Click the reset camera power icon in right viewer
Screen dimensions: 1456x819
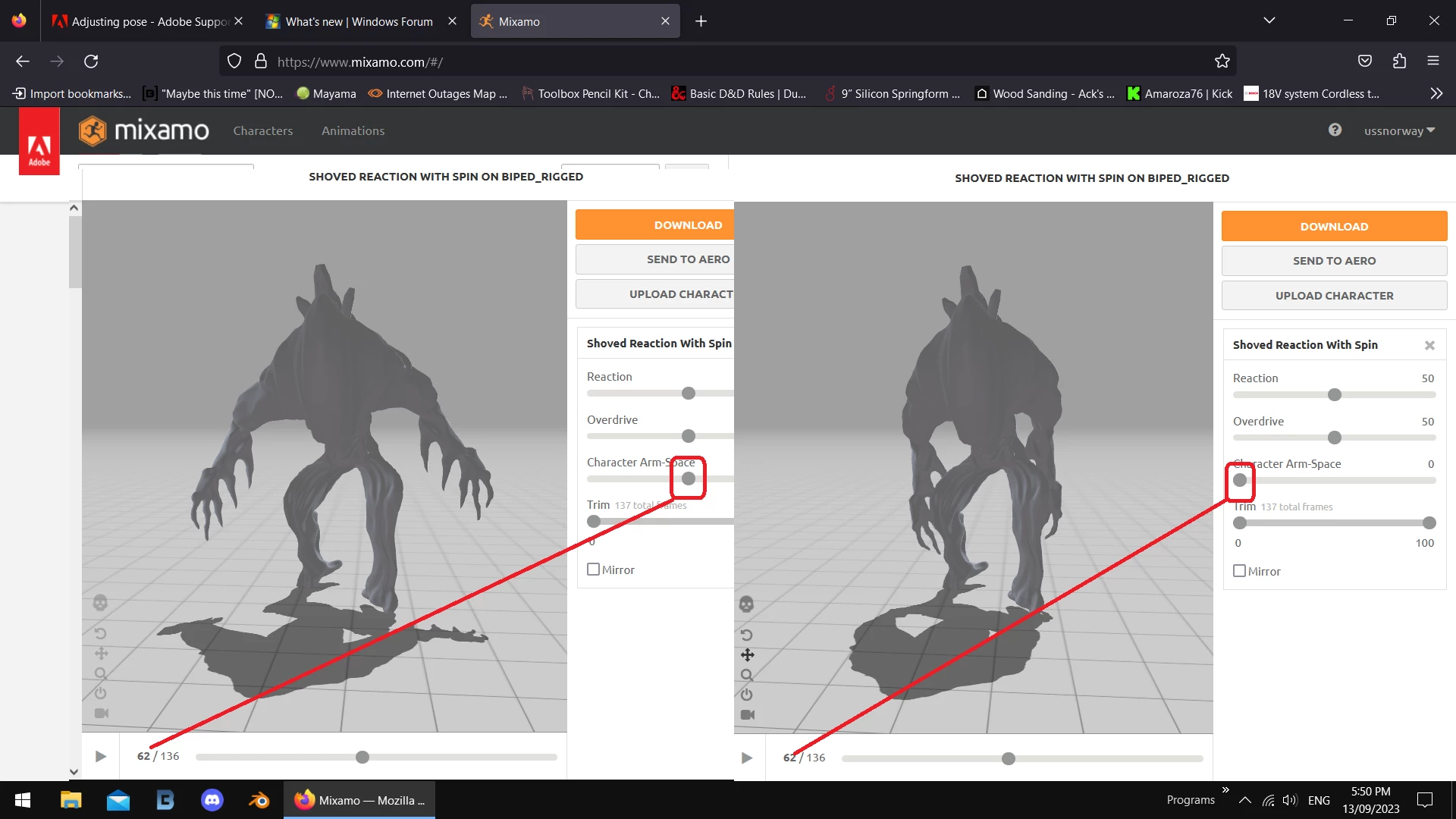click(x=747, y=695)
